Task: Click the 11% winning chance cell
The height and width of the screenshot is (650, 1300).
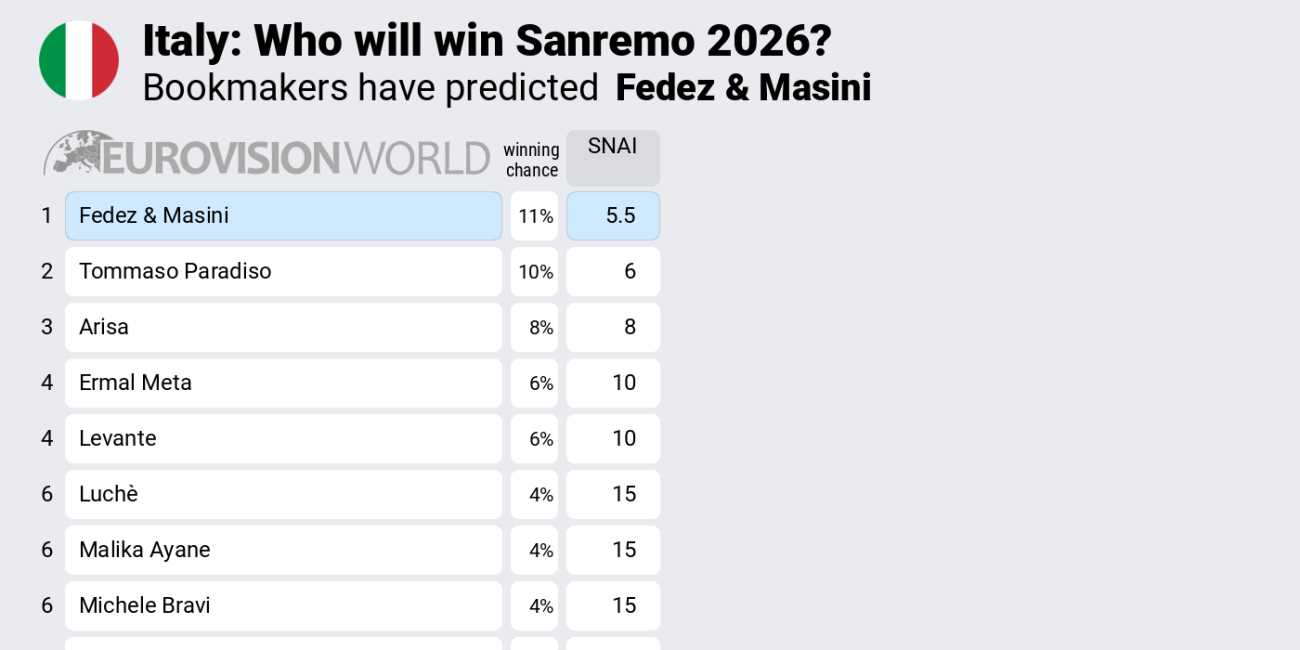Action: 535,216
